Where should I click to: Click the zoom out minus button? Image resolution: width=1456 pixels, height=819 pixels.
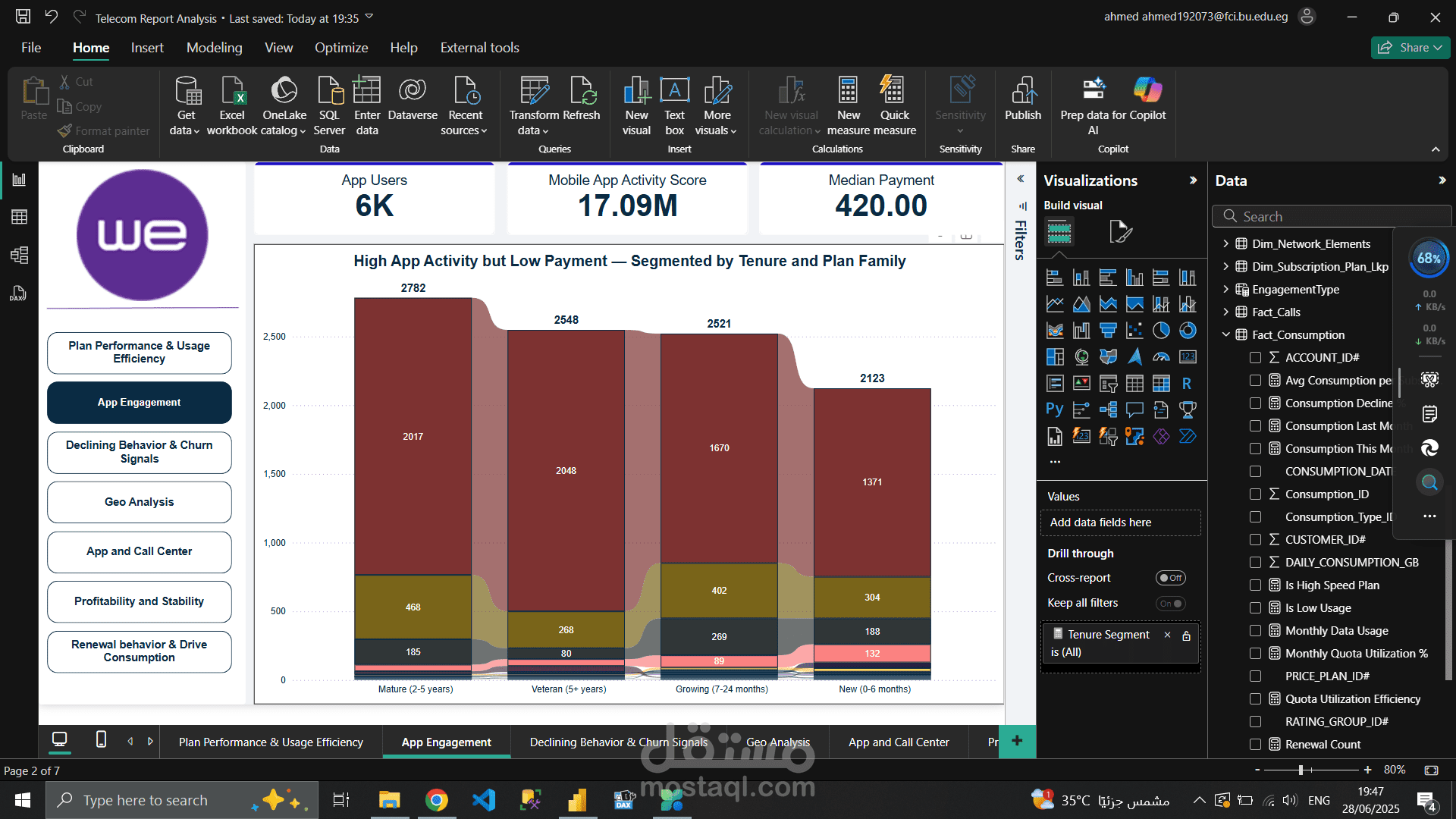1257,770
